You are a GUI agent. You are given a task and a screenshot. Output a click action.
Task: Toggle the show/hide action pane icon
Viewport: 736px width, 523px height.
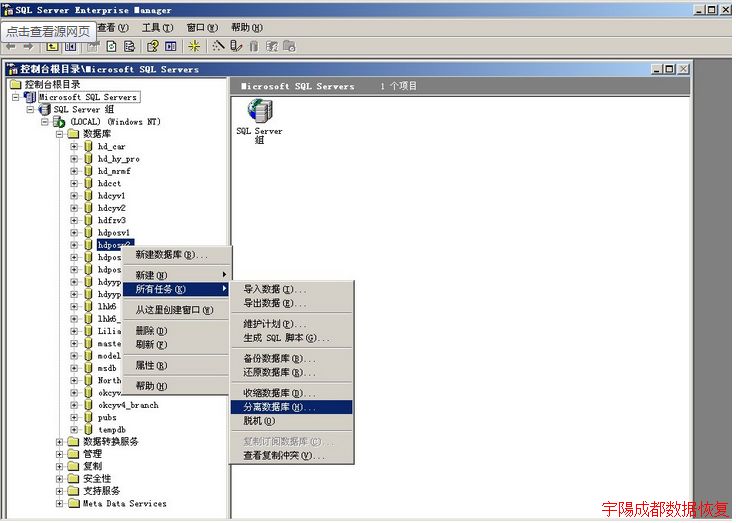tap(171, 46)
